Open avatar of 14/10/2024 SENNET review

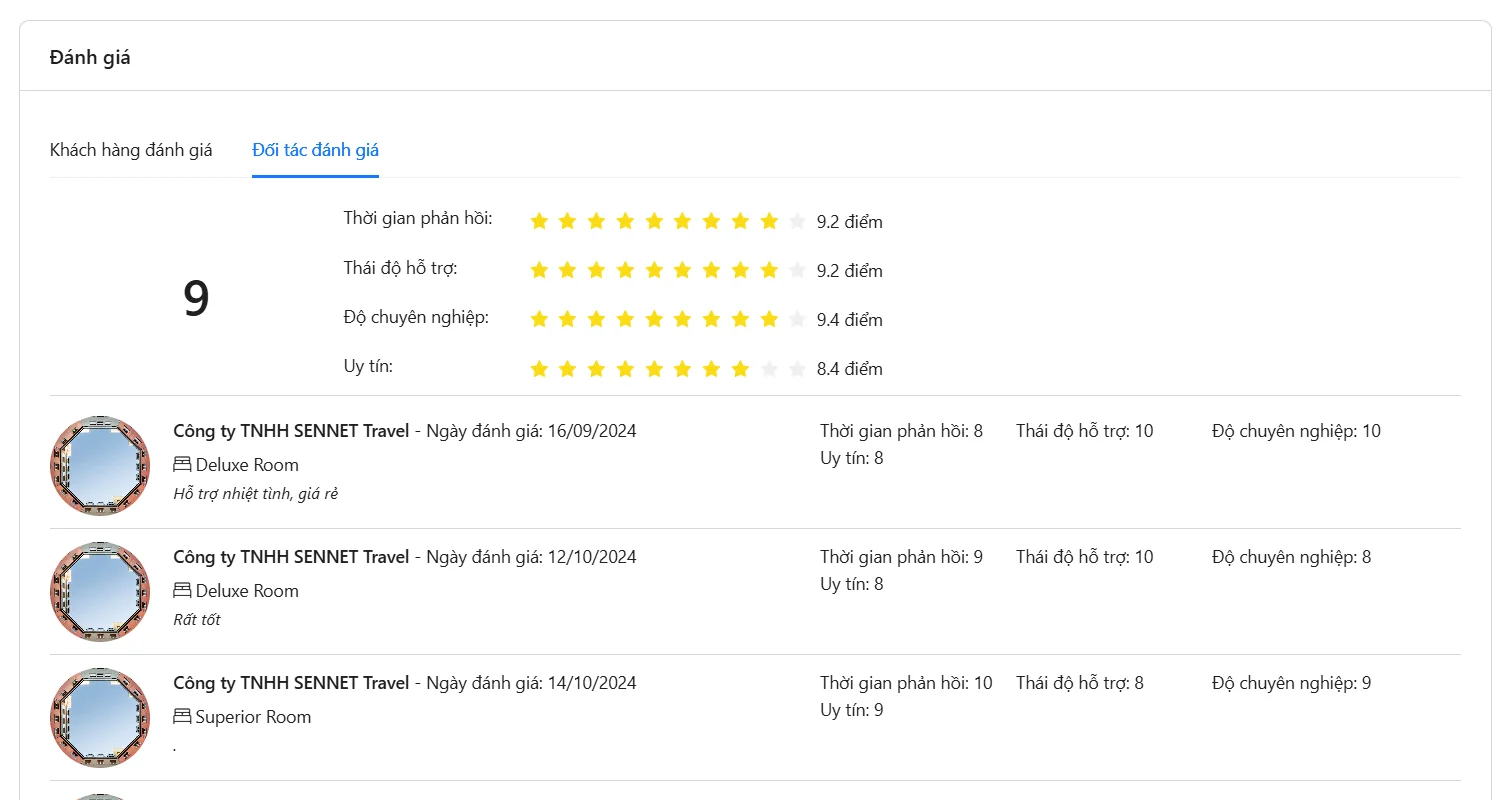click(x=100, y=718)
